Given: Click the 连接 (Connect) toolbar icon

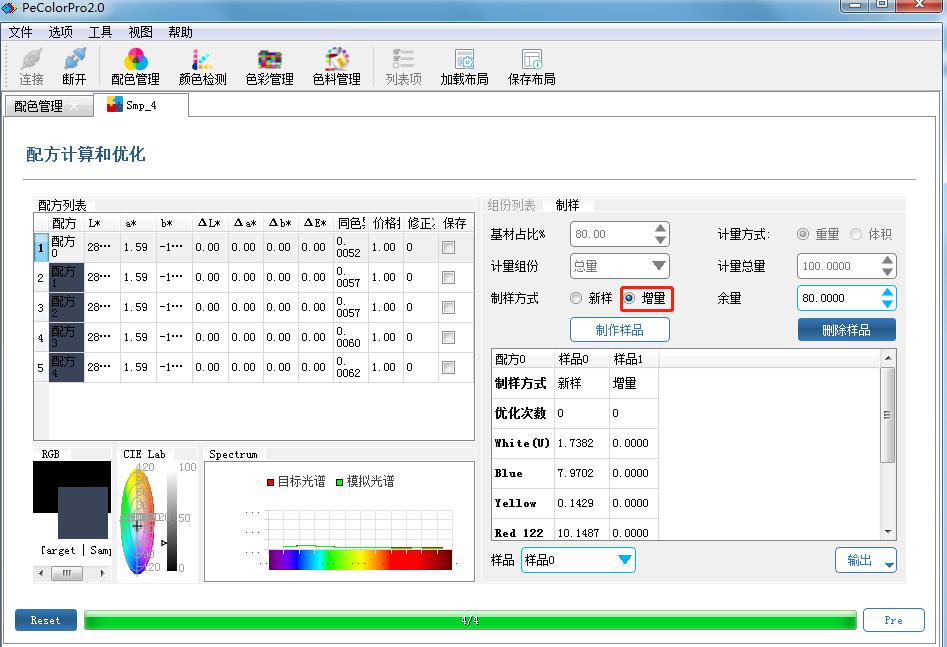Looking at the screenshot, I should [32, 66].
